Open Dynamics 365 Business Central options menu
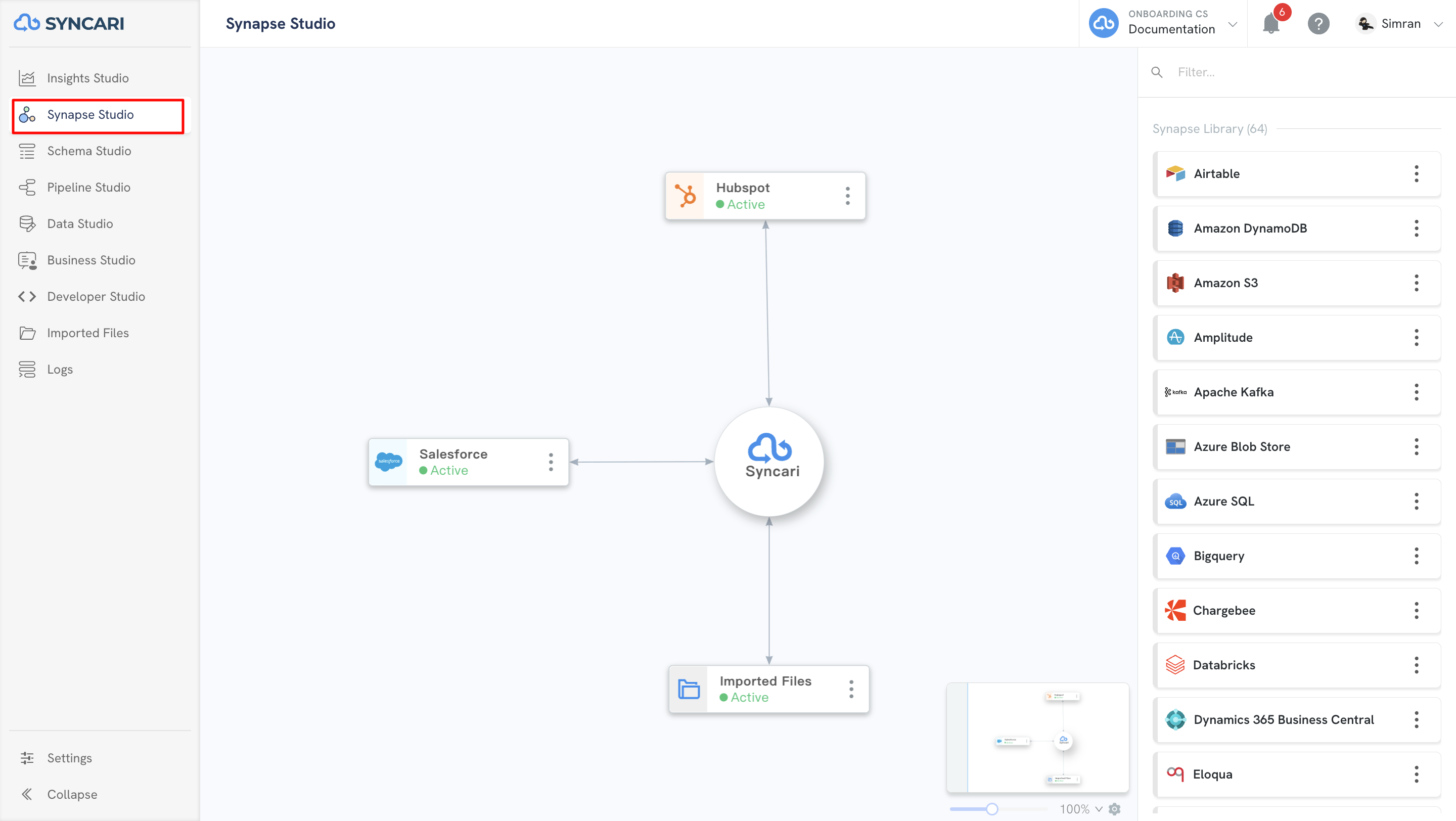Image resolution: width=1456 pixels, height=821 pixels. coord(1417,719)
